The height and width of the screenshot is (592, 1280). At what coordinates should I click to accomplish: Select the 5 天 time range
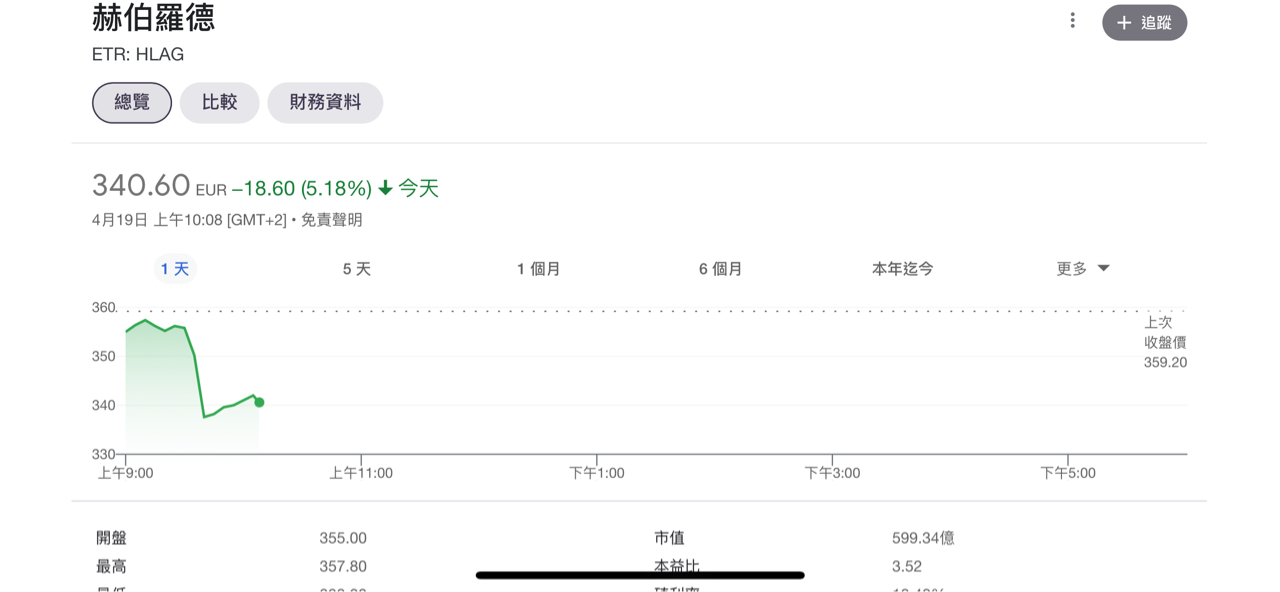[355, 268]
